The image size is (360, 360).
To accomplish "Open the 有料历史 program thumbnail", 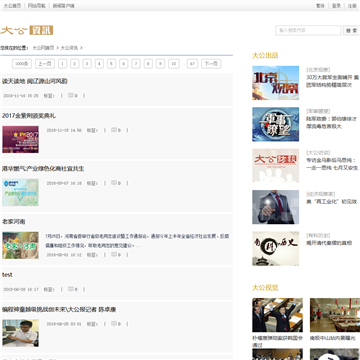I will pos(275,249).
